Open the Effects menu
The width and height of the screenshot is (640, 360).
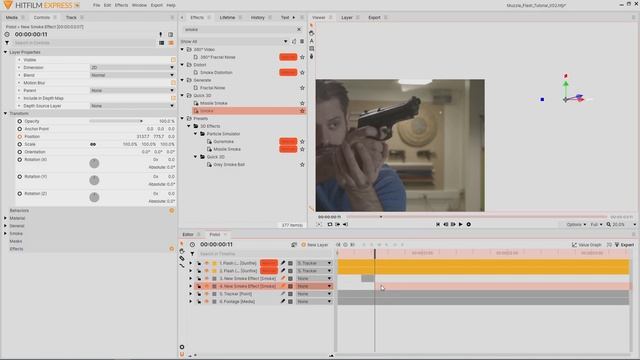pos(121,5)
